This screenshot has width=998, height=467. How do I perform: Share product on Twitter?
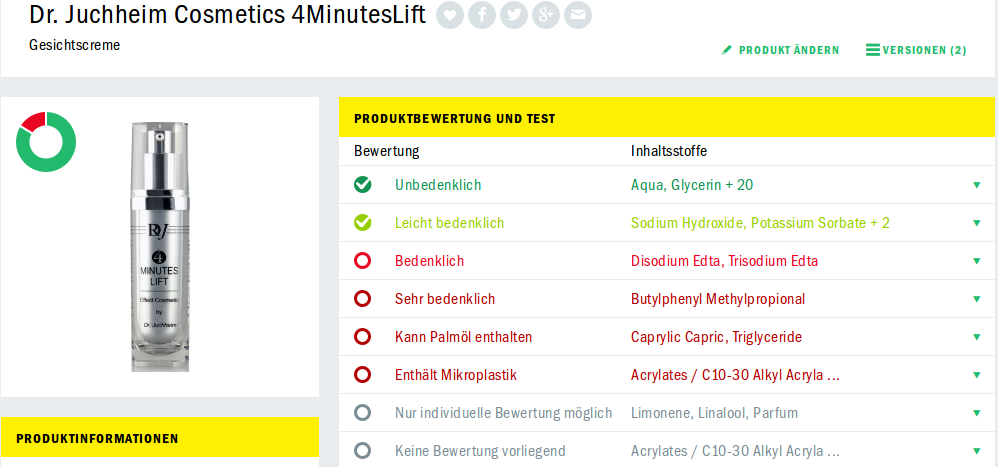click(514, 15)
